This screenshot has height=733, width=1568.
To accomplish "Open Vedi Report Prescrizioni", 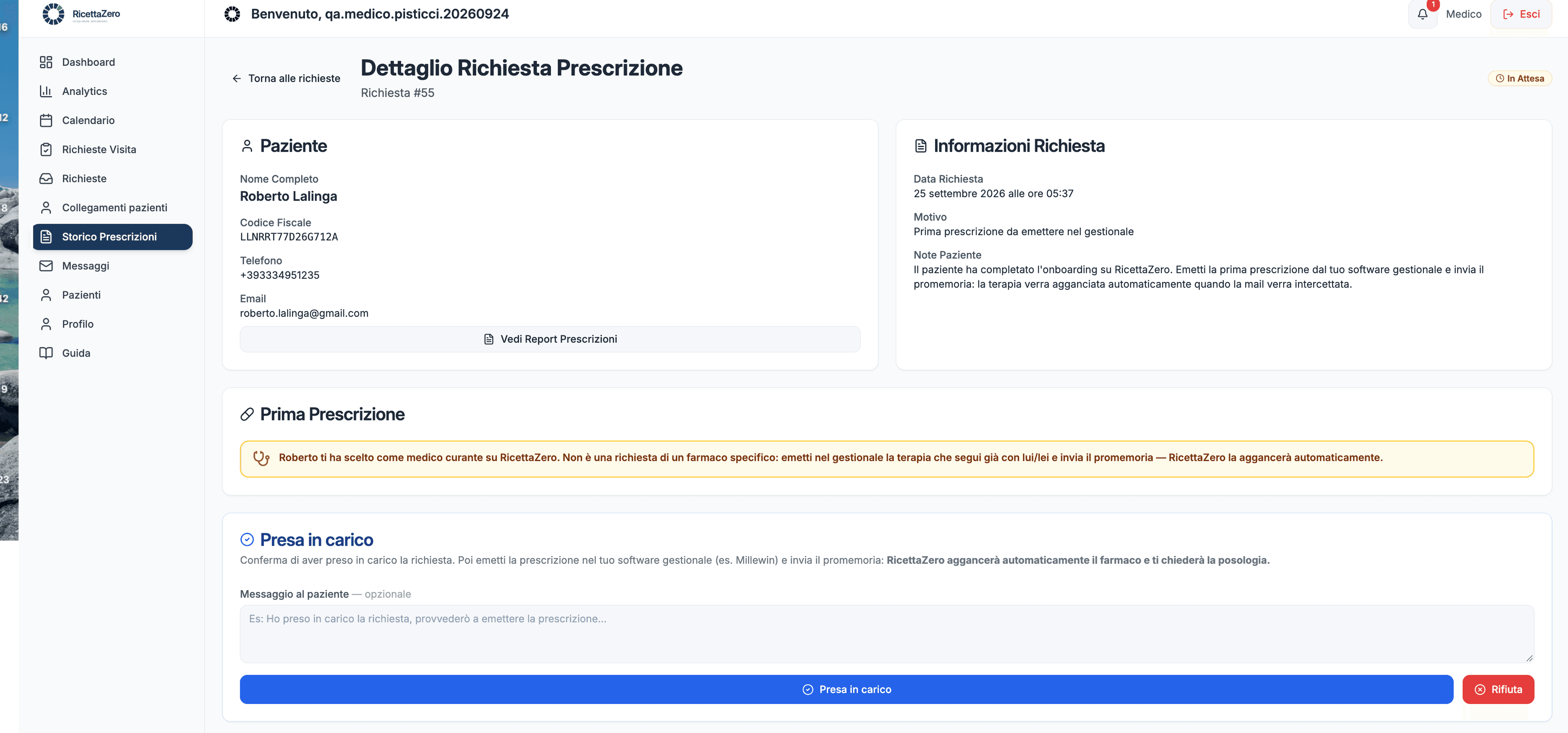I will (x=550, y=340).
